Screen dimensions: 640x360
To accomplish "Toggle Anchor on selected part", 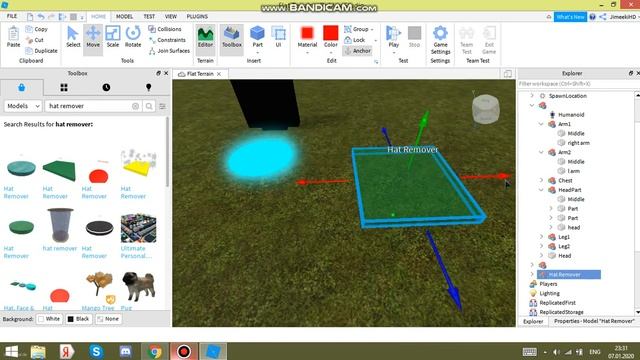I will tap(358, 51).
